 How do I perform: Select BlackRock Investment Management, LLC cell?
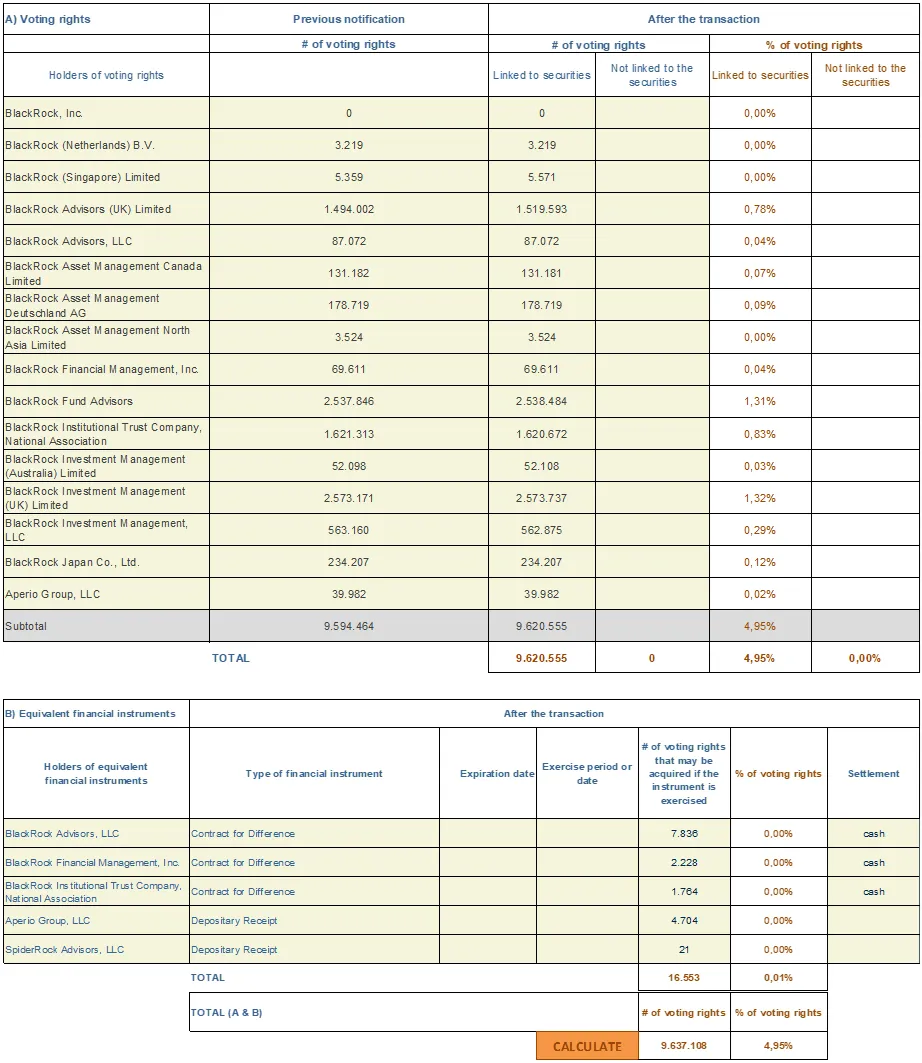(x=106, y=529)
